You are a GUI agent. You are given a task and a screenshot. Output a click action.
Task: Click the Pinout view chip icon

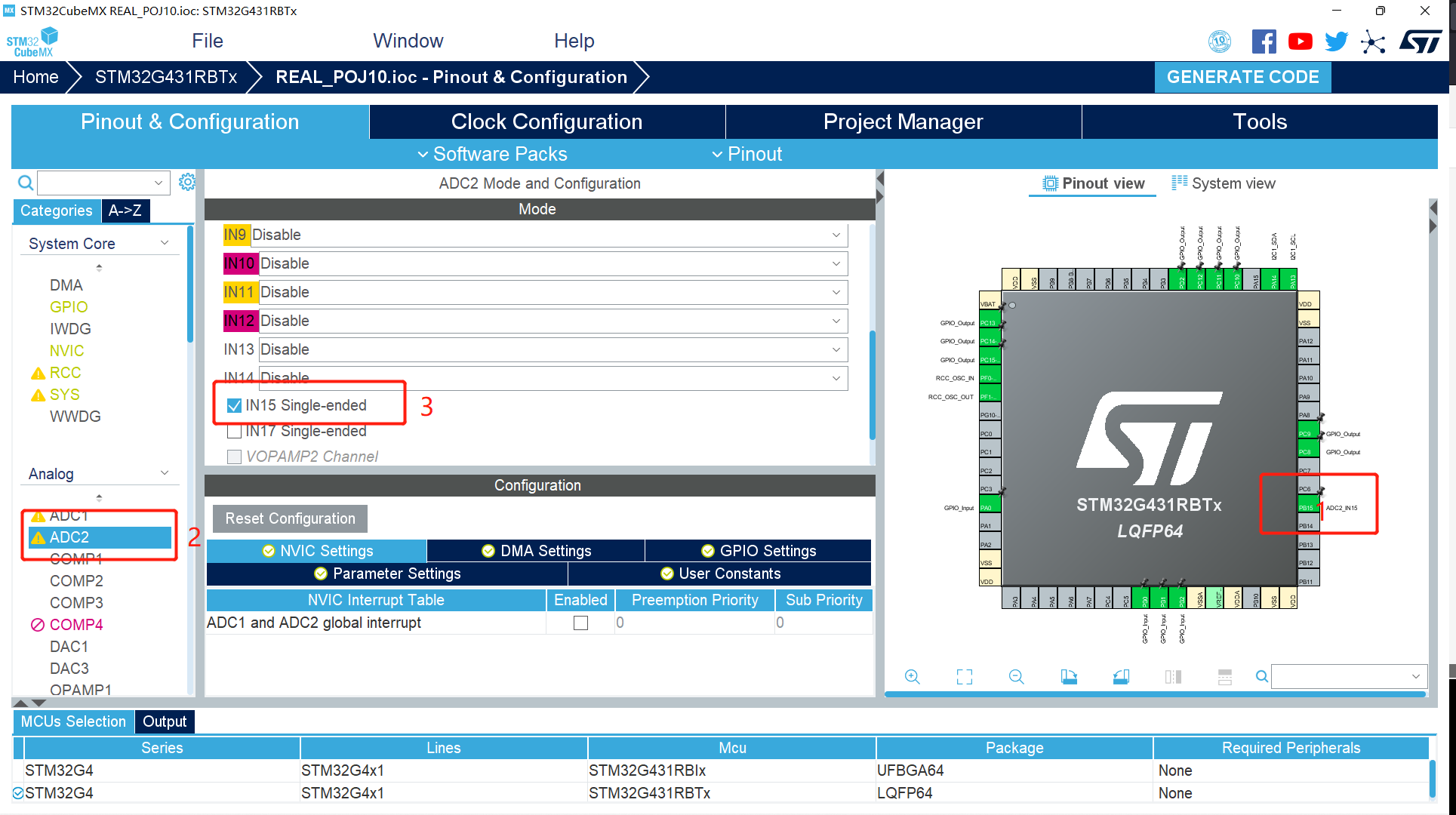coord(1050,183)
